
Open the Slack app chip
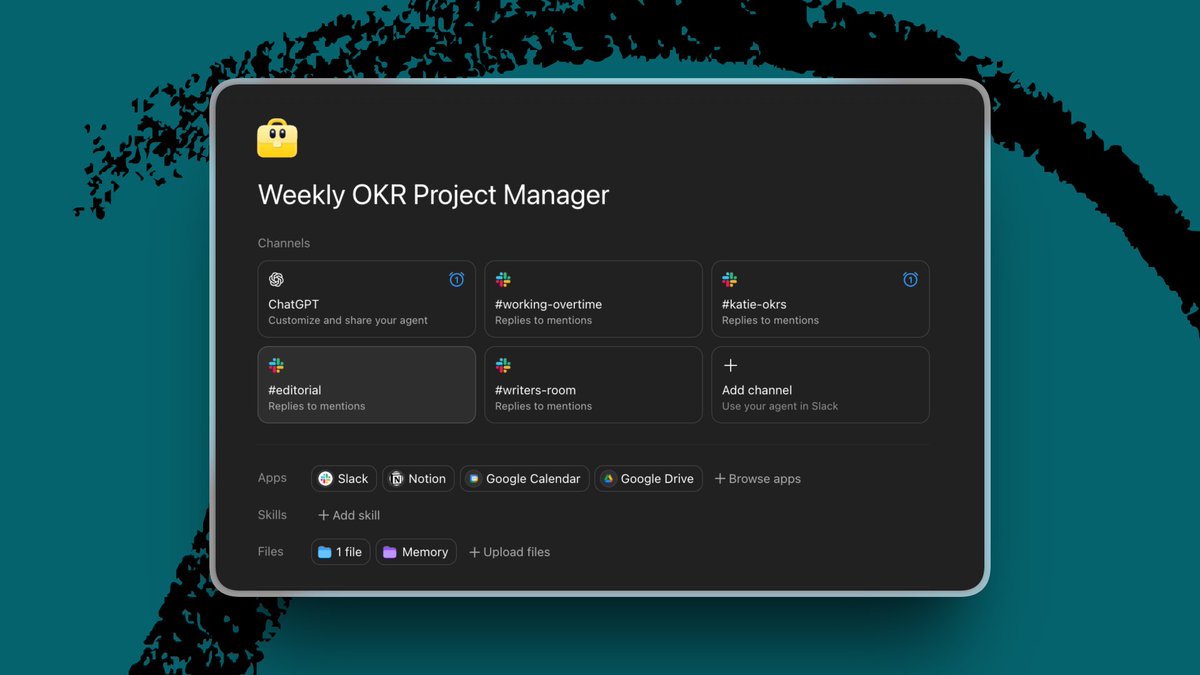(344, 479)
